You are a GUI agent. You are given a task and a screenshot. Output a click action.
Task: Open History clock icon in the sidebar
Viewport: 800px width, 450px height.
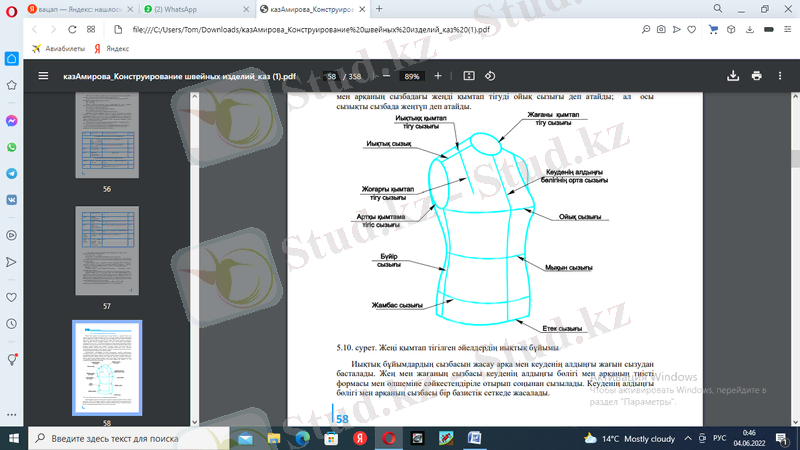pyautogui.click(x=11, y=324)
